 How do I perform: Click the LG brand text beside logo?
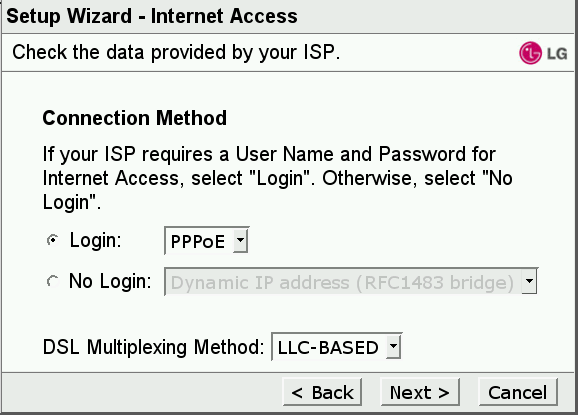[x=557, y=54]
